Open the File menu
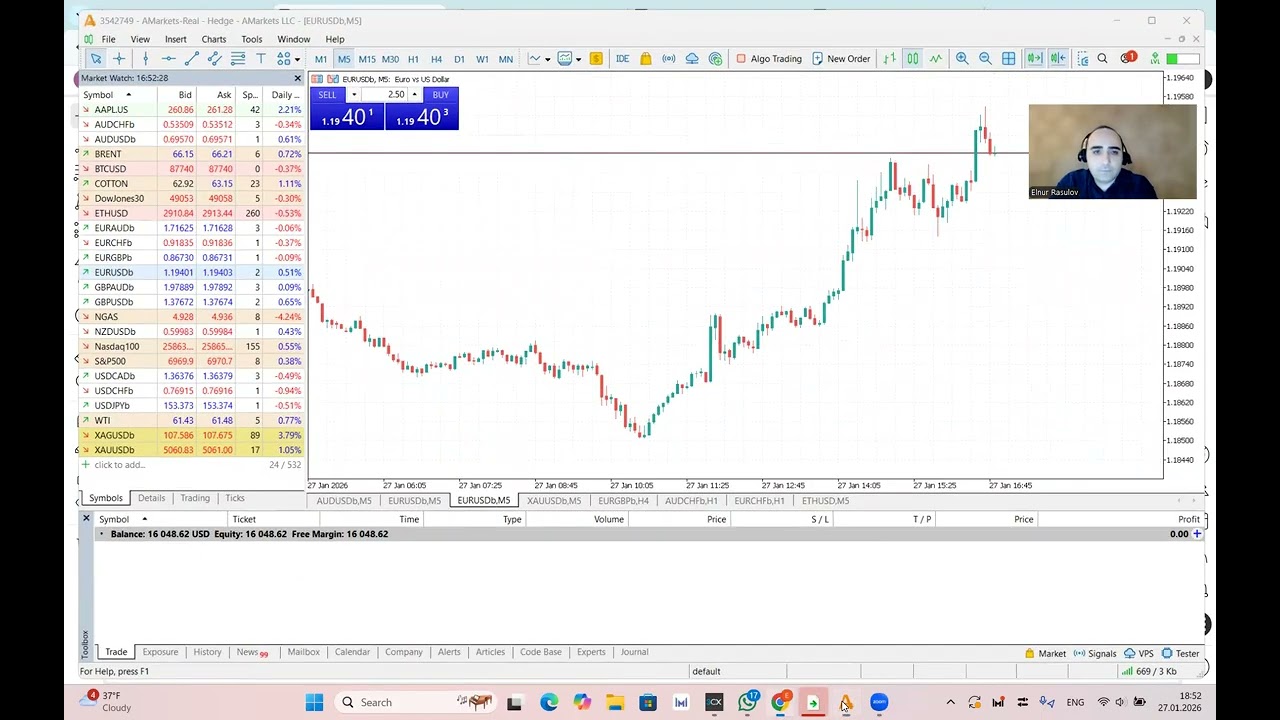 click(108, 40)
